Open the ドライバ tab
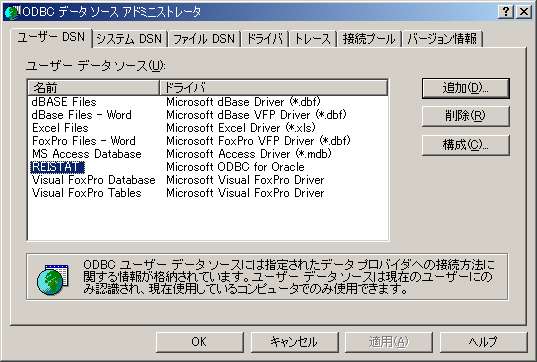 tap(265, 39)
